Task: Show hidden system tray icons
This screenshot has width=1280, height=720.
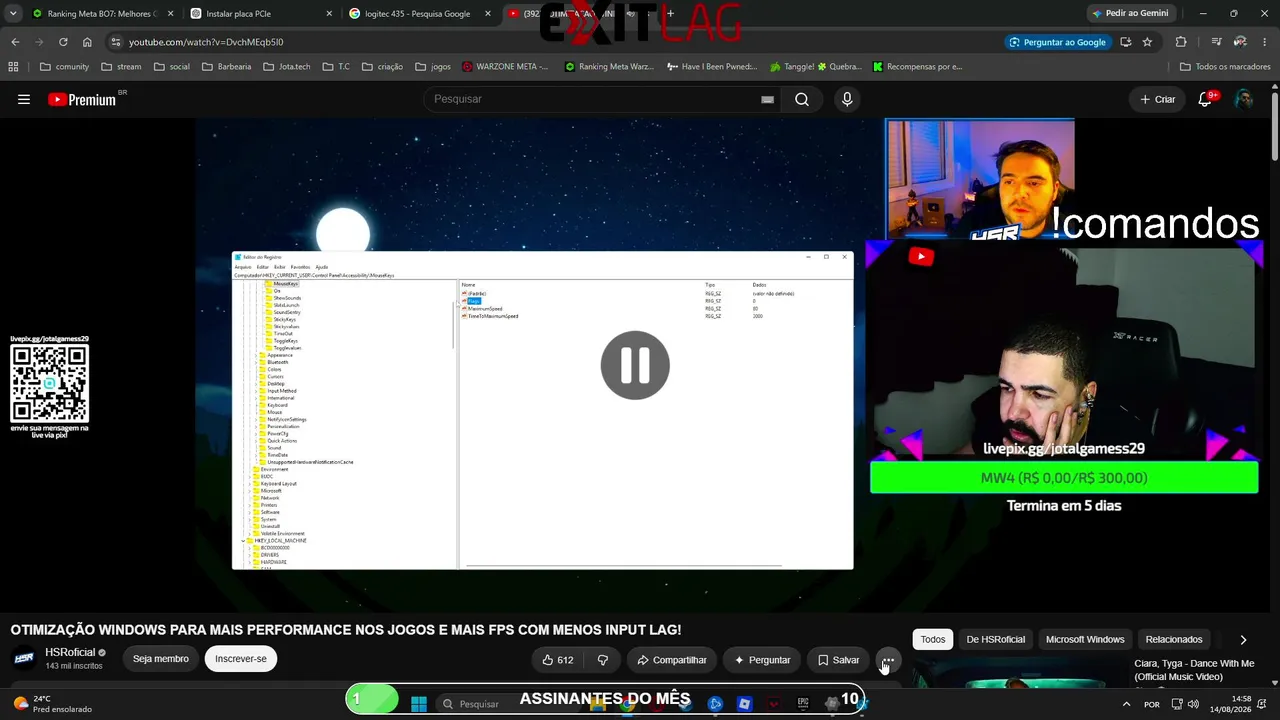Action: click(x=1127, y=704)
